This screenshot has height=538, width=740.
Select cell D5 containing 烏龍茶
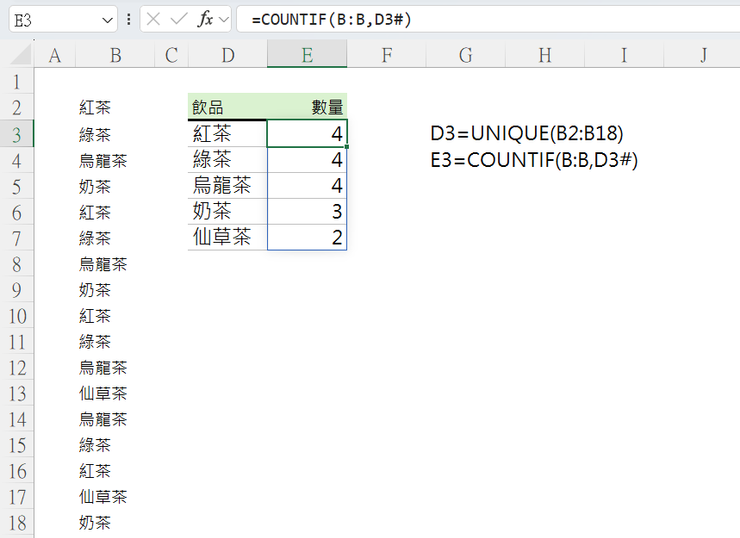tap(227, 185)
